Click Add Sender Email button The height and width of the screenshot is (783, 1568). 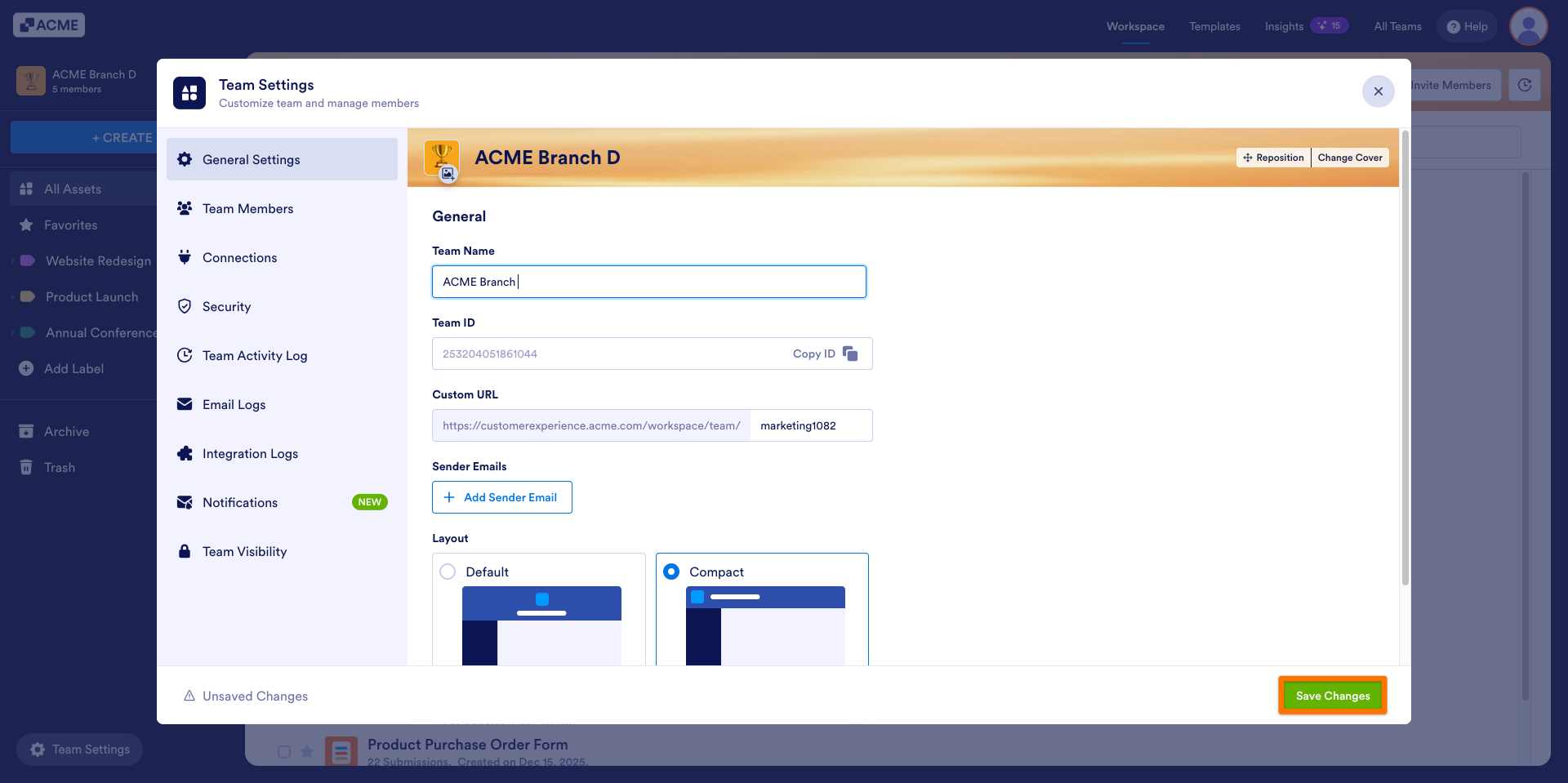(501, 497)
